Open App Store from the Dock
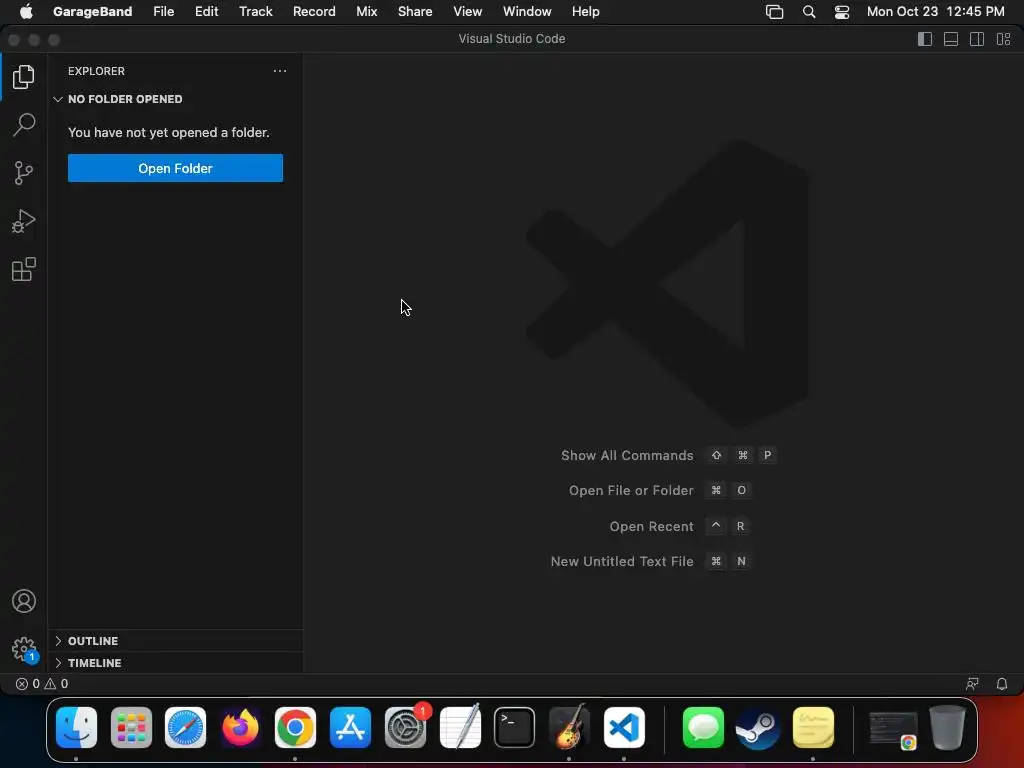This screenshot has width=1024, height=768. 350,727
